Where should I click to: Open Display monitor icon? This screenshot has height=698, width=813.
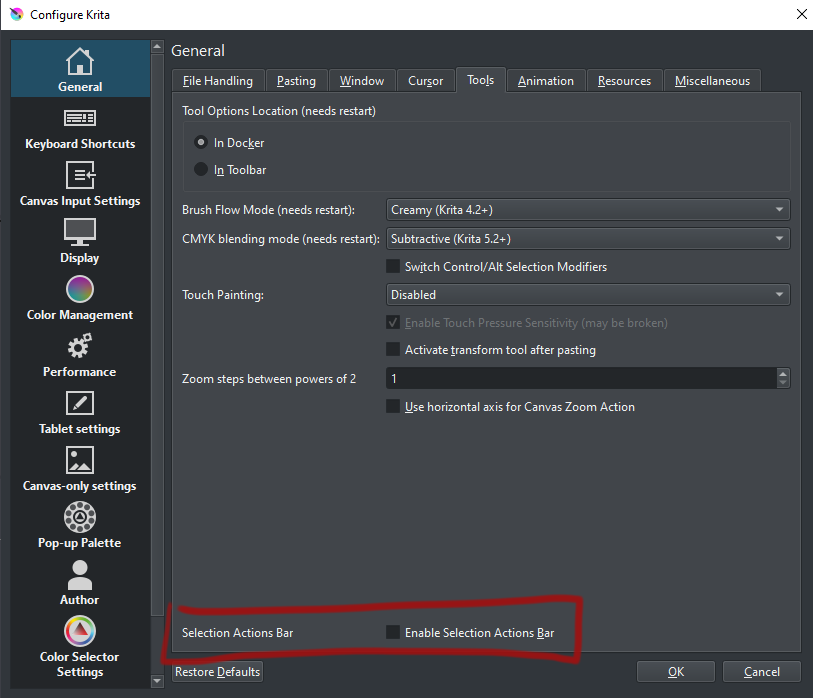point(80,232)
